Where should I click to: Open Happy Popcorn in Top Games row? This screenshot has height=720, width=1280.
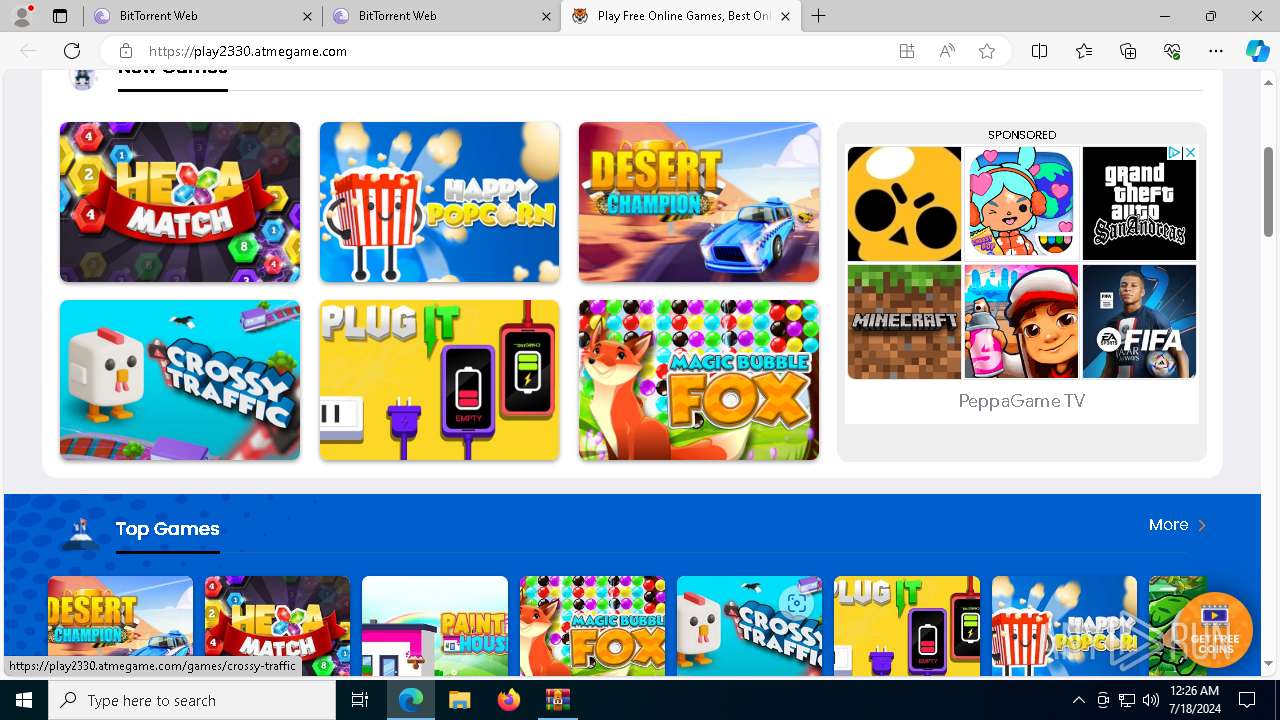[x=1064, y=626]
